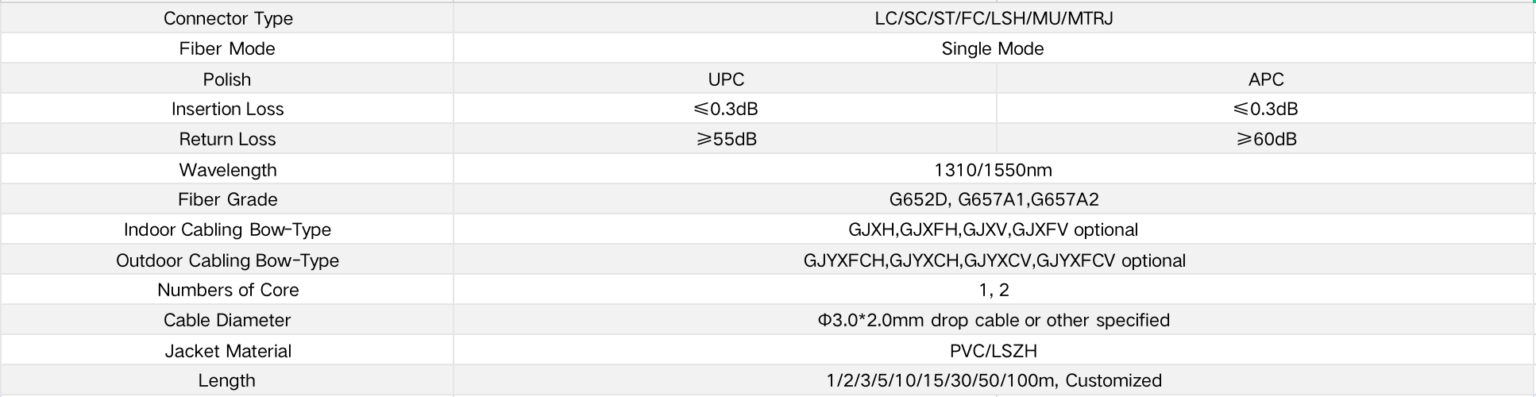Viewport: 1536px width, 397px height.
Task: Select the Numbers of Core label
Action: click(x=227, y=290)
